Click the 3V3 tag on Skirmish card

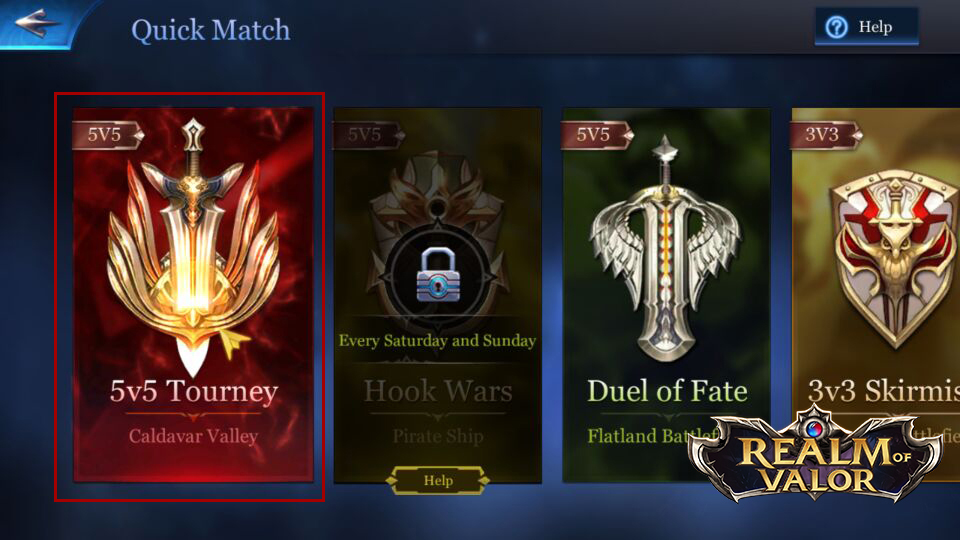(825, 135)
